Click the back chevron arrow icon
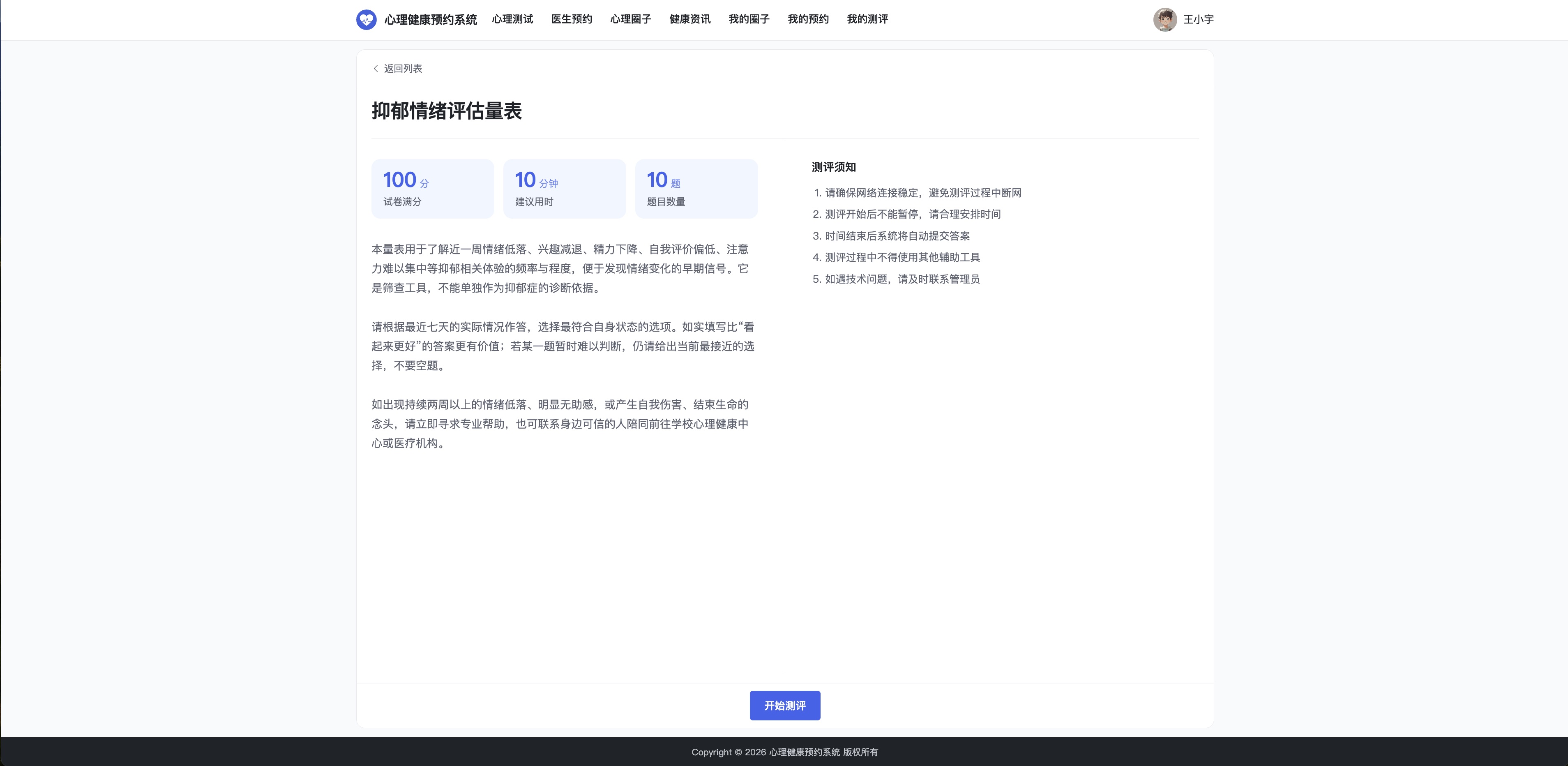 376,69
